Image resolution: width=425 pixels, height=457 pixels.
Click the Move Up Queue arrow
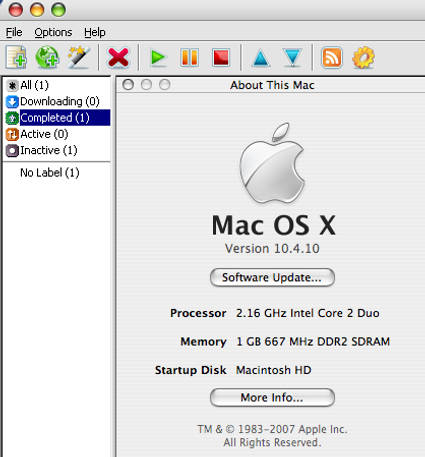pyautogui.click(x=261, y=58)
